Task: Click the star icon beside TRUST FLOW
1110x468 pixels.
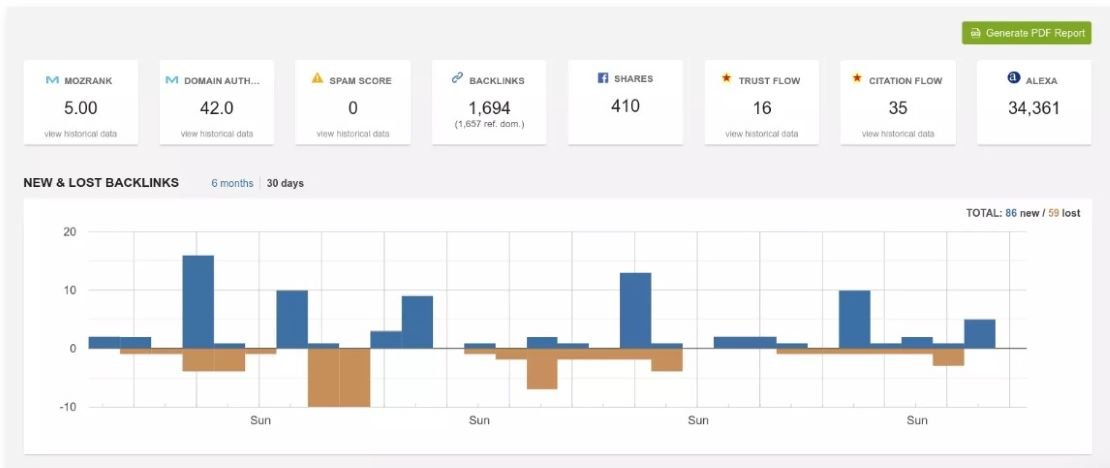Action: (726, 78)
